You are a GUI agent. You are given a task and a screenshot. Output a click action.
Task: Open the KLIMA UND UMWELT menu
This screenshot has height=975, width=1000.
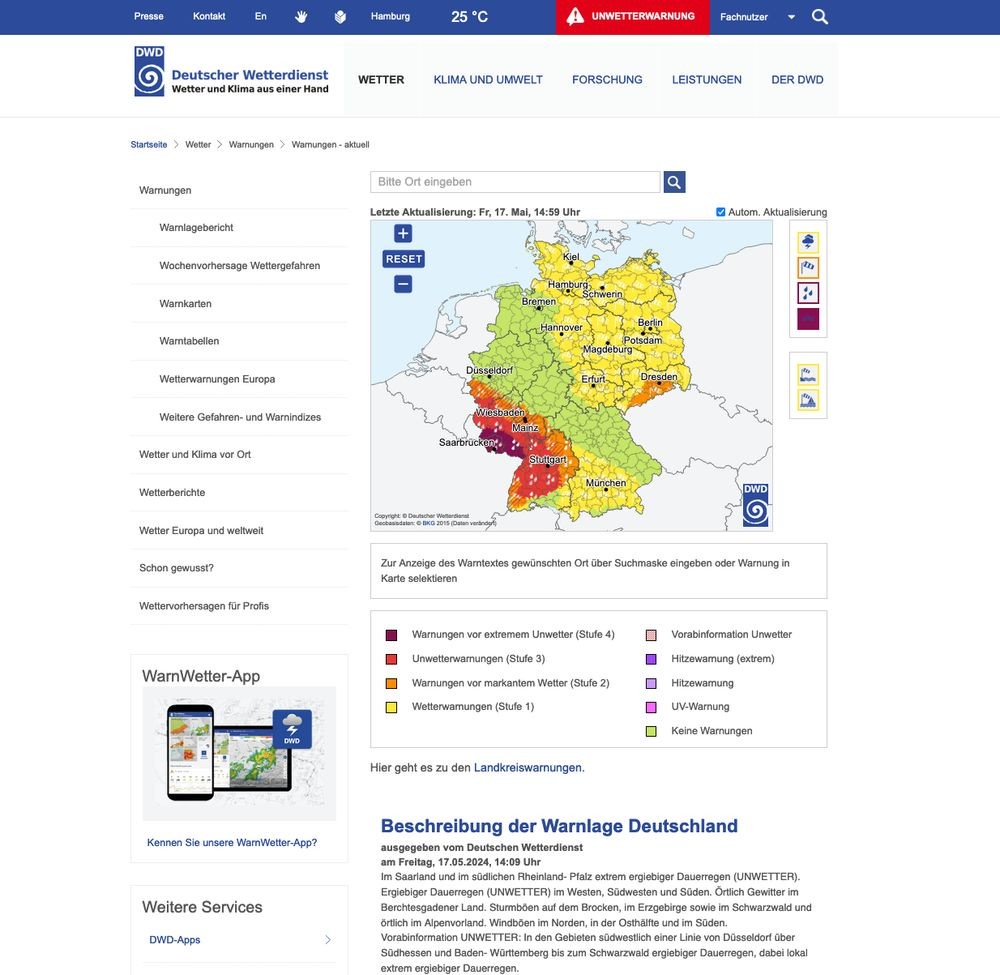coord(488,80)
